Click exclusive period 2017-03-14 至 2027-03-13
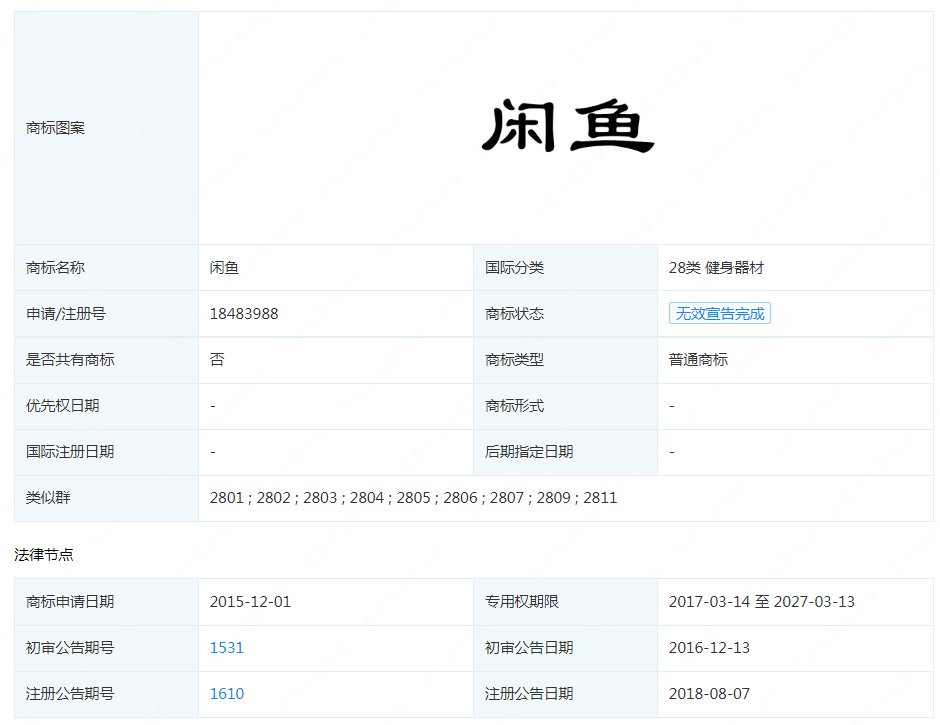 coord(761,601)
